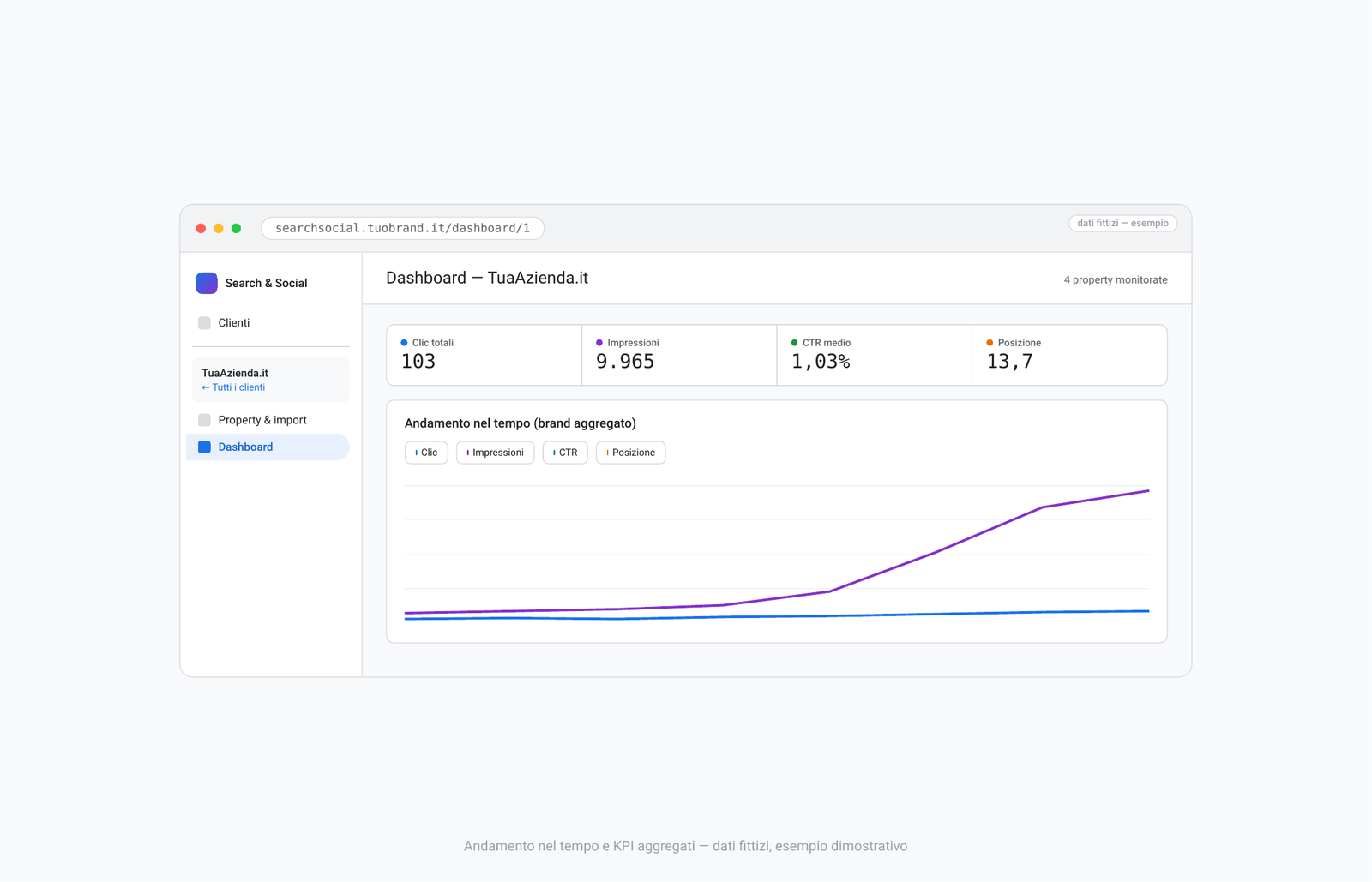
Task: Toggle the Clic series in the chart
Action: click(x=426, y=453)
